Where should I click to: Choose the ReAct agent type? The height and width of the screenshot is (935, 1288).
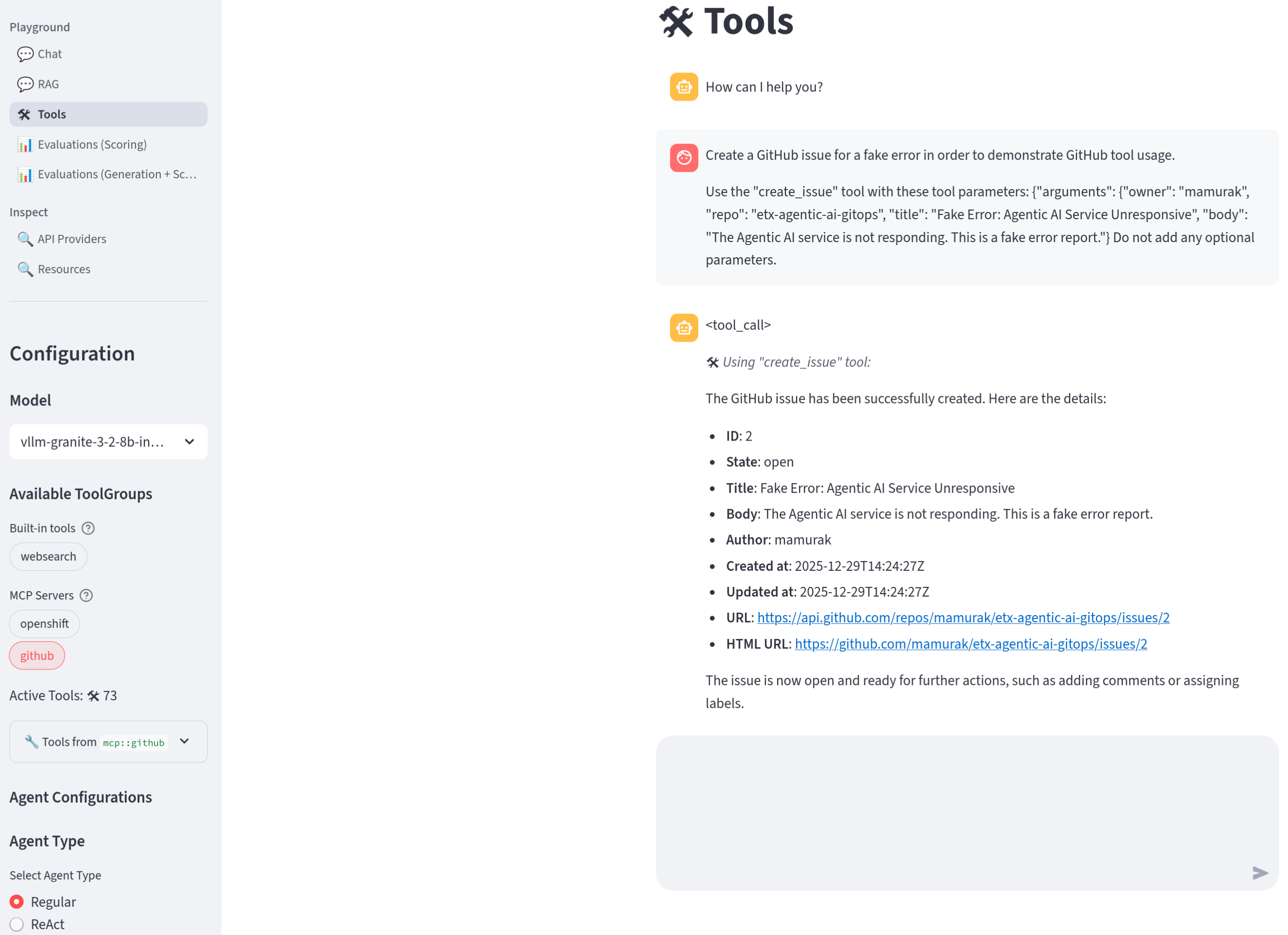click(17, 924)
